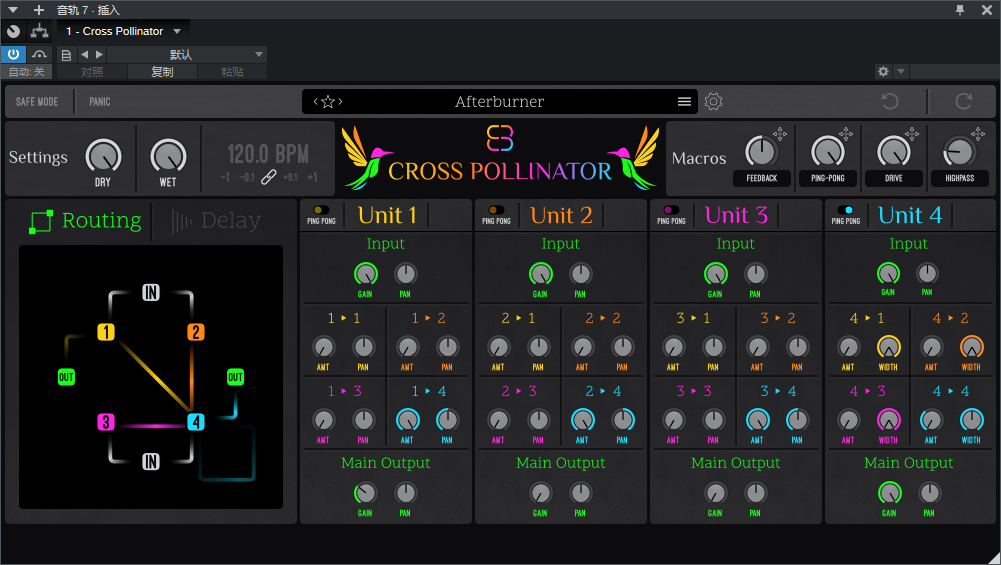Toggle Unit 3 Ping Pong switch
This screenshot has height=565, width=1001.
[x=671, y=209]
